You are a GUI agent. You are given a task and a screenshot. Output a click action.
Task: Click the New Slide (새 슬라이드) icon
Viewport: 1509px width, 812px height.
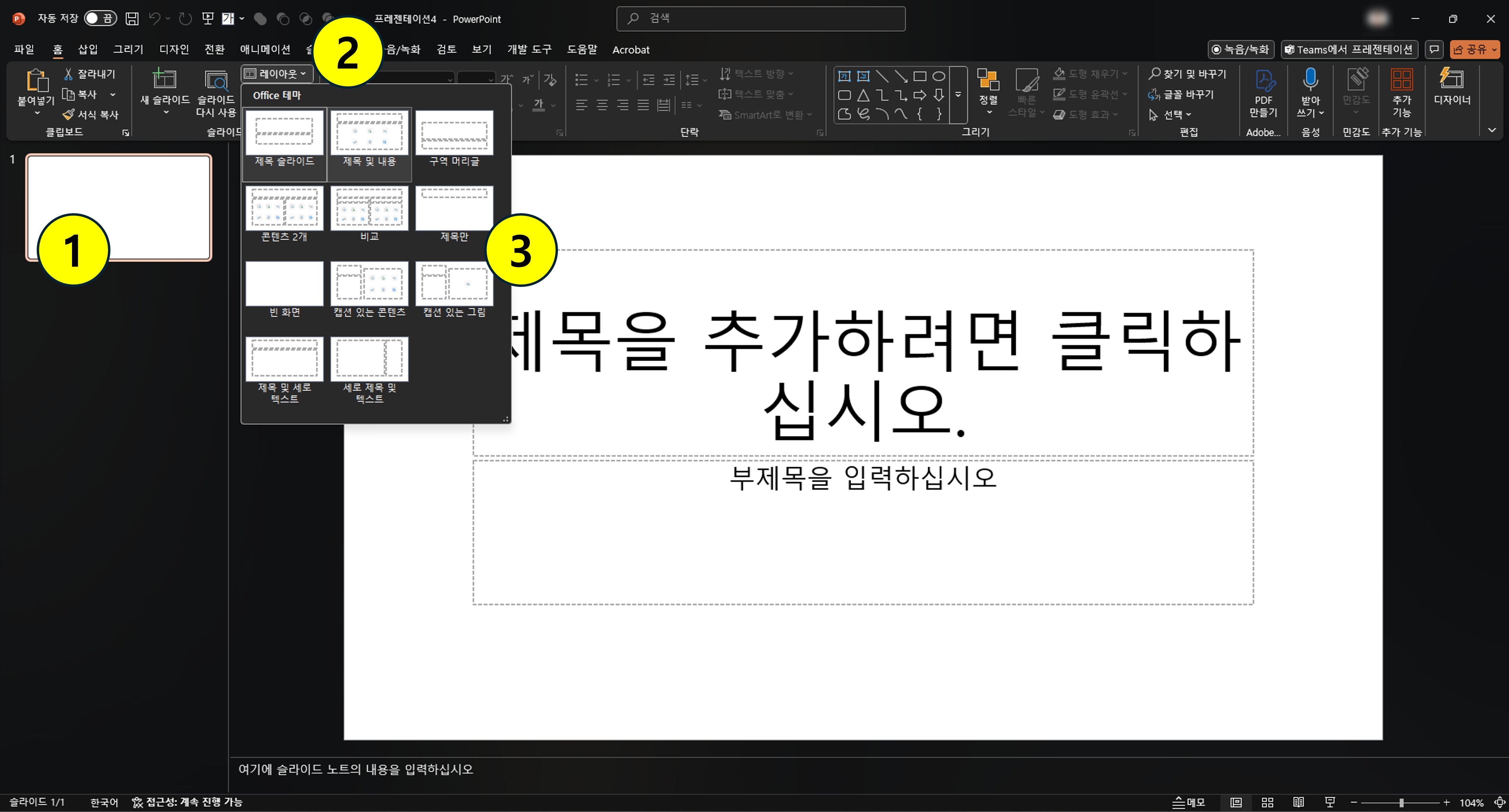[165, 79]
